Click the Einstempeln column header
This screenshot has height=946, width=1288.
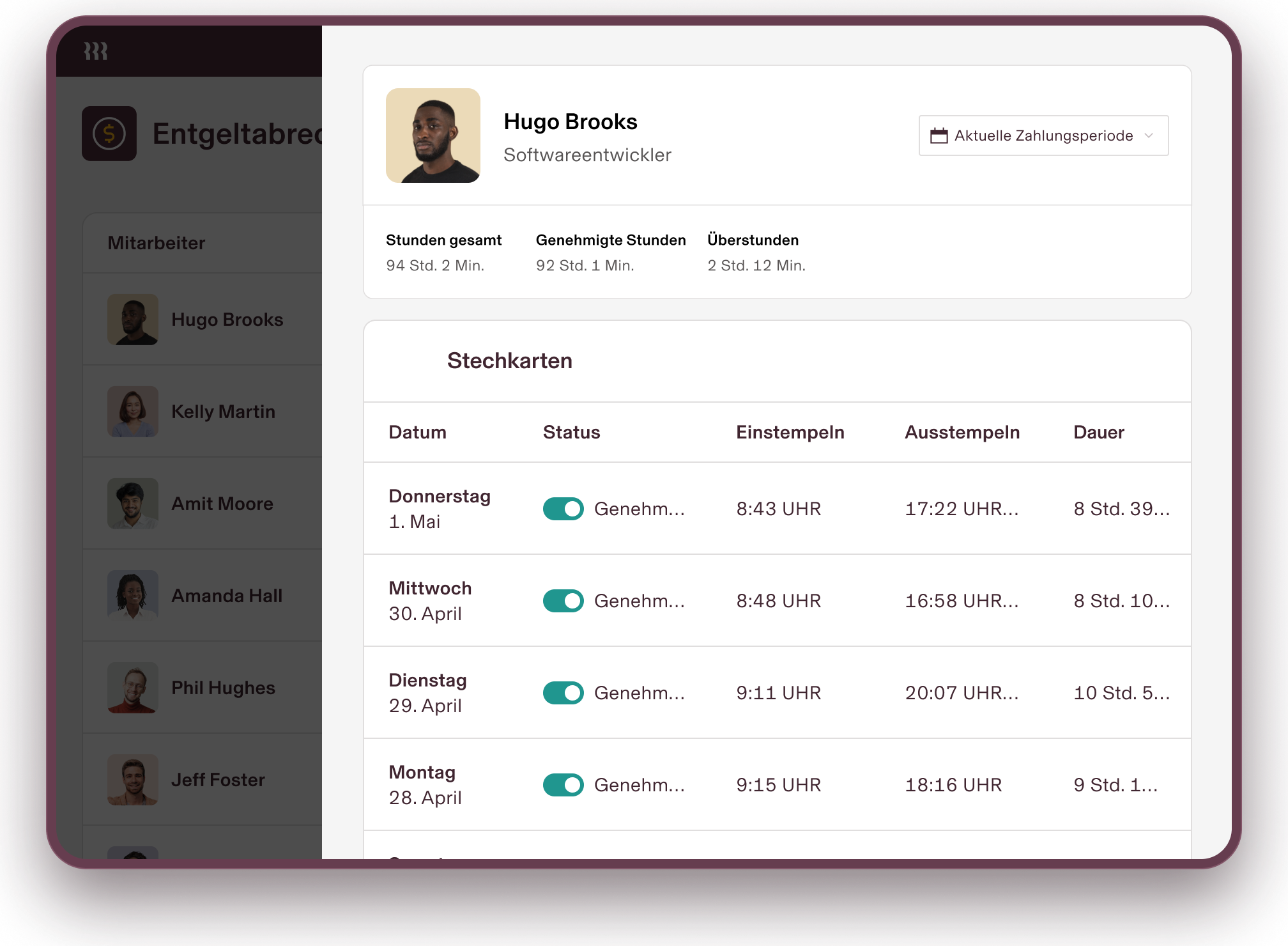(790, 432)
